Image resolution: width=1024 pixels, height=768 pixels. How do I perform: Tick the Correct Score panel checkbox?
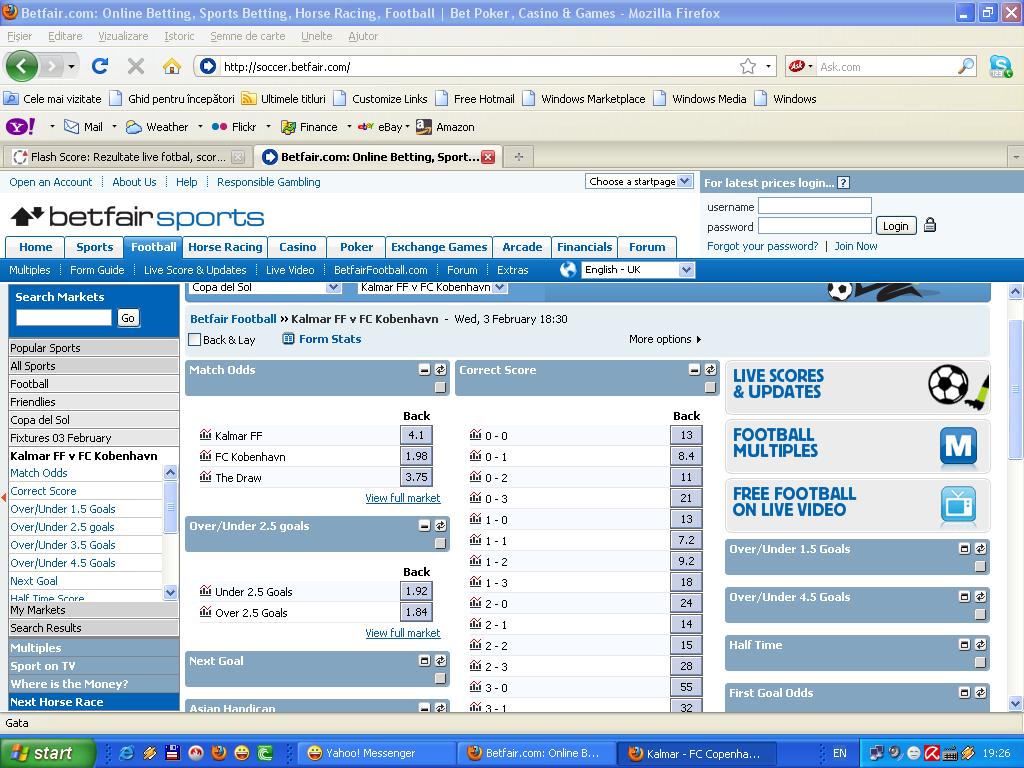[711, 387]
